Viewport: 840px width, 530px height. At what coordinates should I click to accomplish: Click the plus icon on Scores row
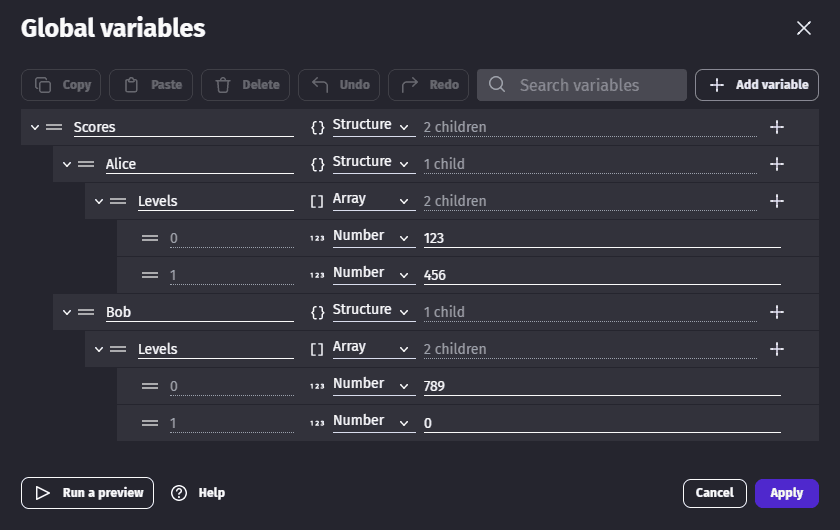(776, 127)
